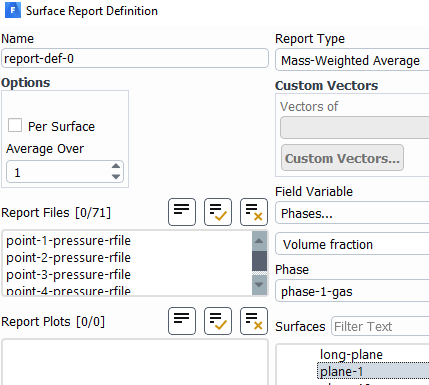
Task: Enable the Per Surface checkbox
Action: pos(15,126)
